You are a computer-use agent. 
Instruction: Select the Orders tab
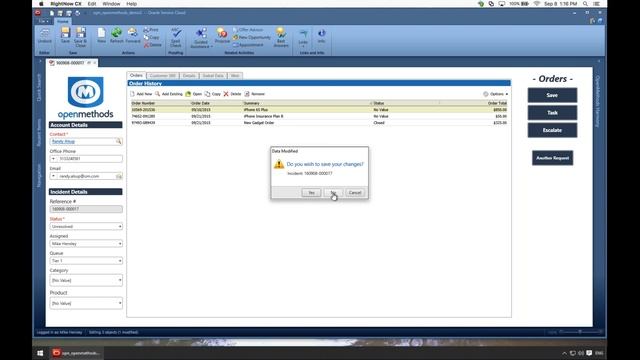pos(136,76)
